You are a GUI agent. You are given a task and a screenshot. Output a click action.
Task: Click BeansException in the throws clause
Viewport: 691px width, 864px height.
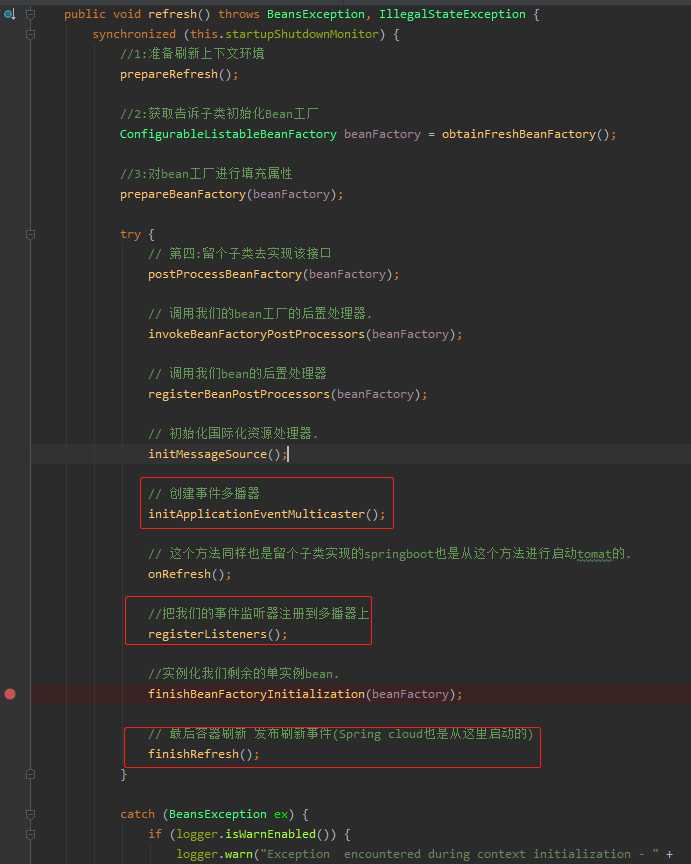[x=316, y=14]
